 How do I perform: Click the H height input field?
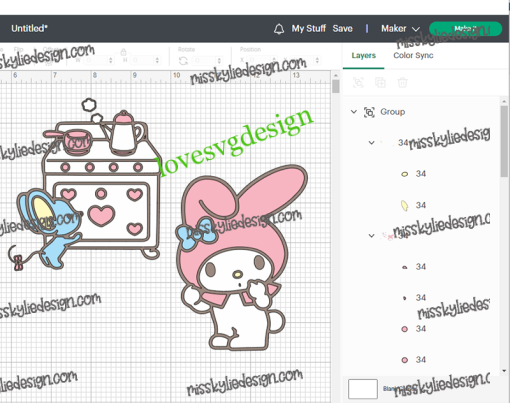[x=142, y=60]
